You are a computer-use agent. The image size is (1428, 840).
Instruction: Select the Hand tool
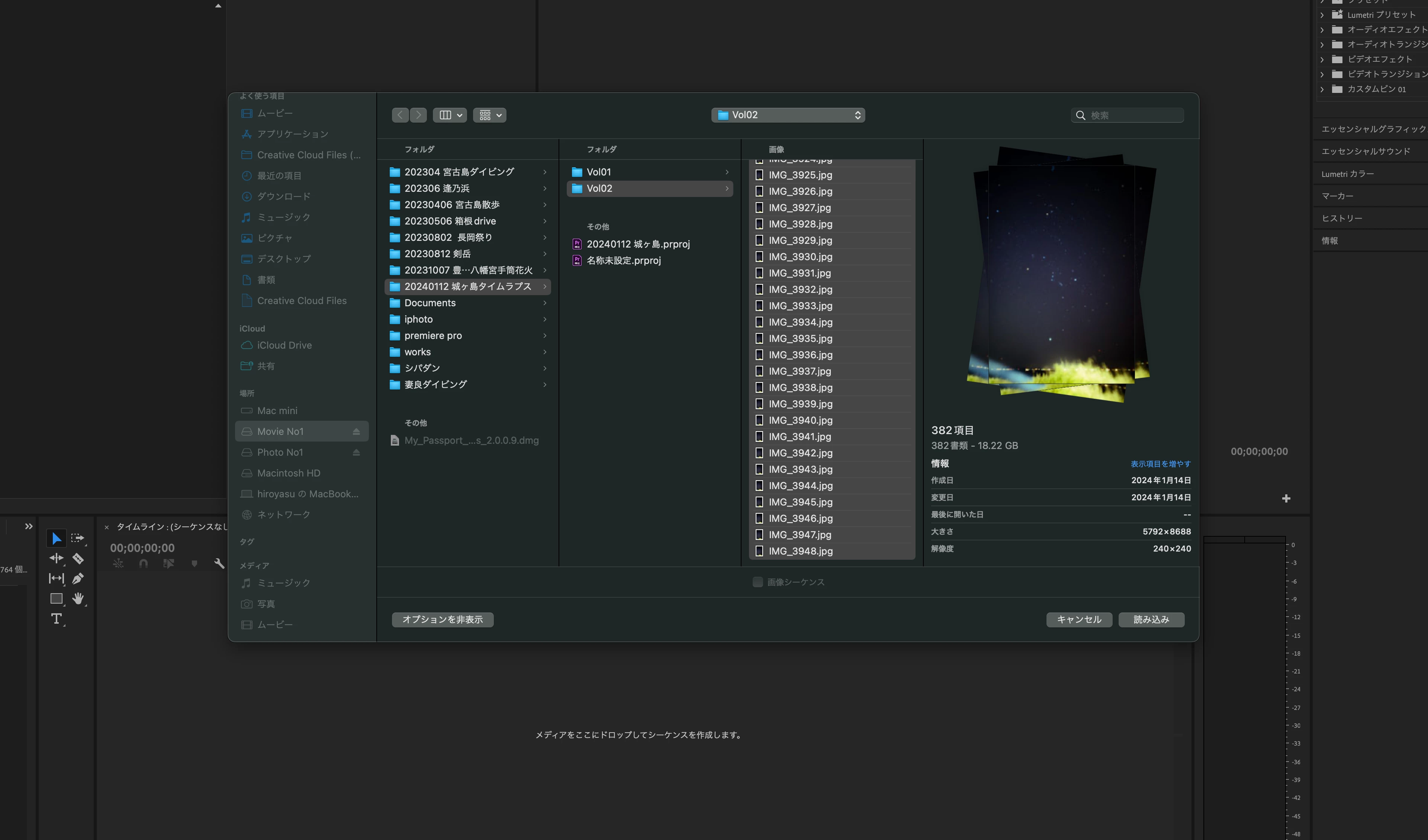(78, 598)
